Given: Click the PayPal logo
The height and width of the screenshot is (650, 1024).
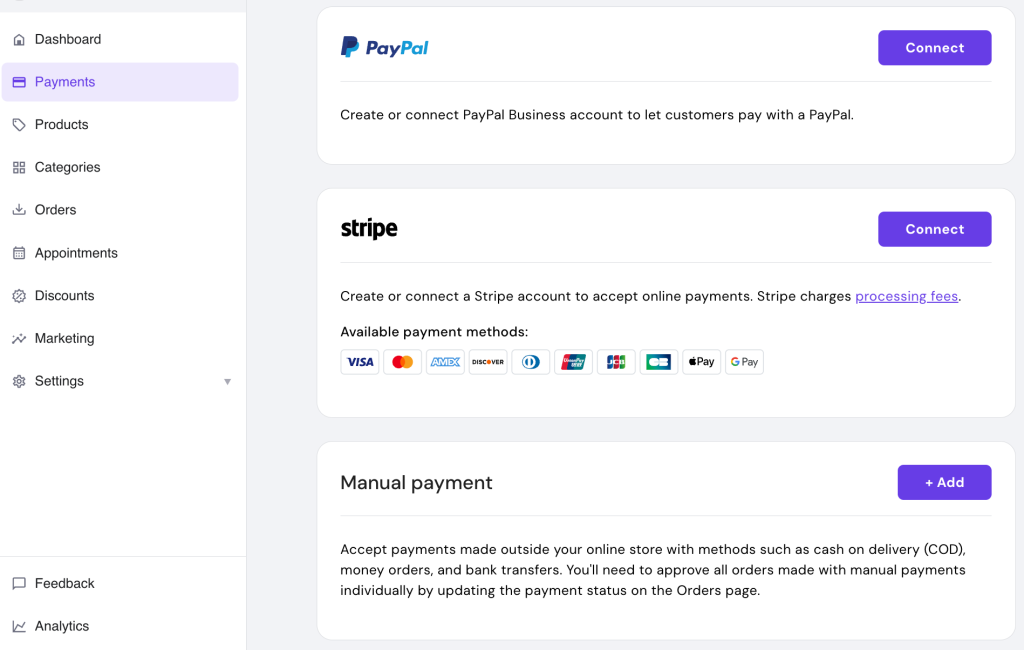Looking at the screenshot, I should tap(384, 46).
